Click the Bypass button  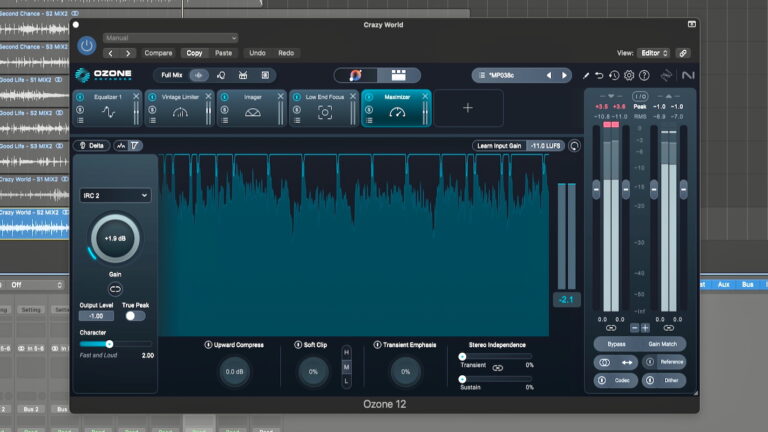pyautogui.click(x=616, y=344)
